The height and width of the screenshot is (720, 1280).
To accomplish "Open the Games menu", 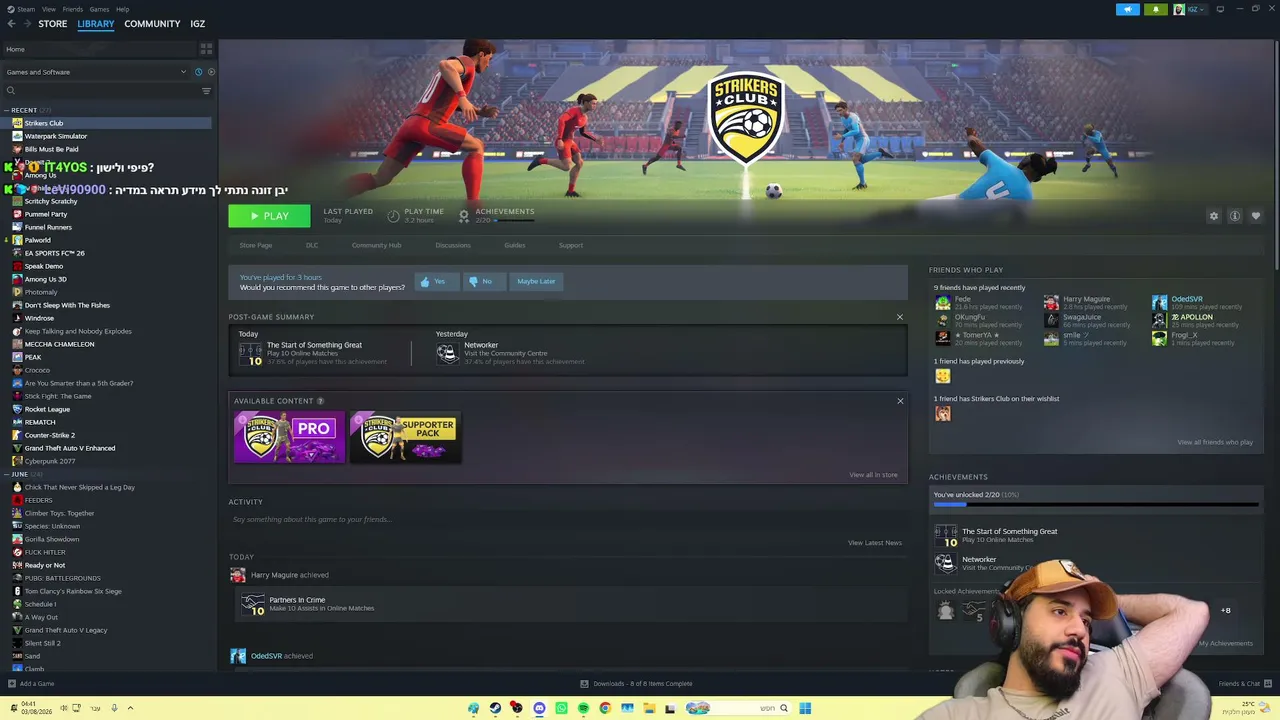I will (x=99, y=9).
